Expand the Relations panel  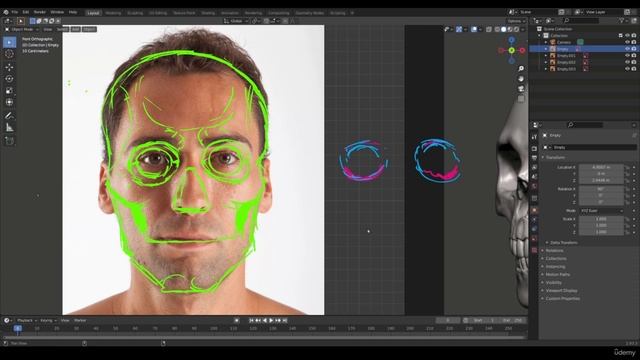pos(553,251)
